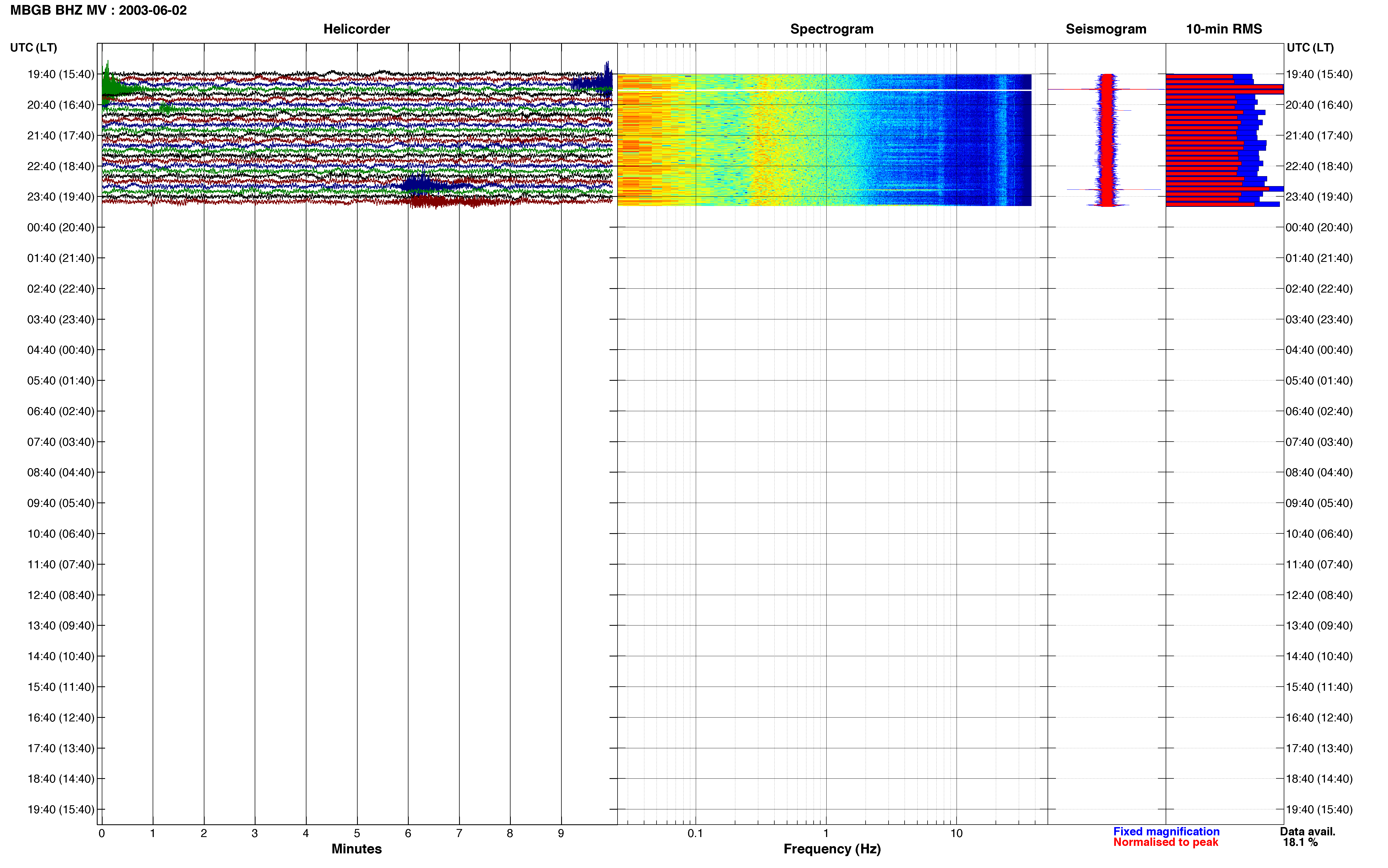The width and height of the screenshot is (1388, 868).
Task: Click the left 23:40 (19:40) time label
Action: [61, 197]
